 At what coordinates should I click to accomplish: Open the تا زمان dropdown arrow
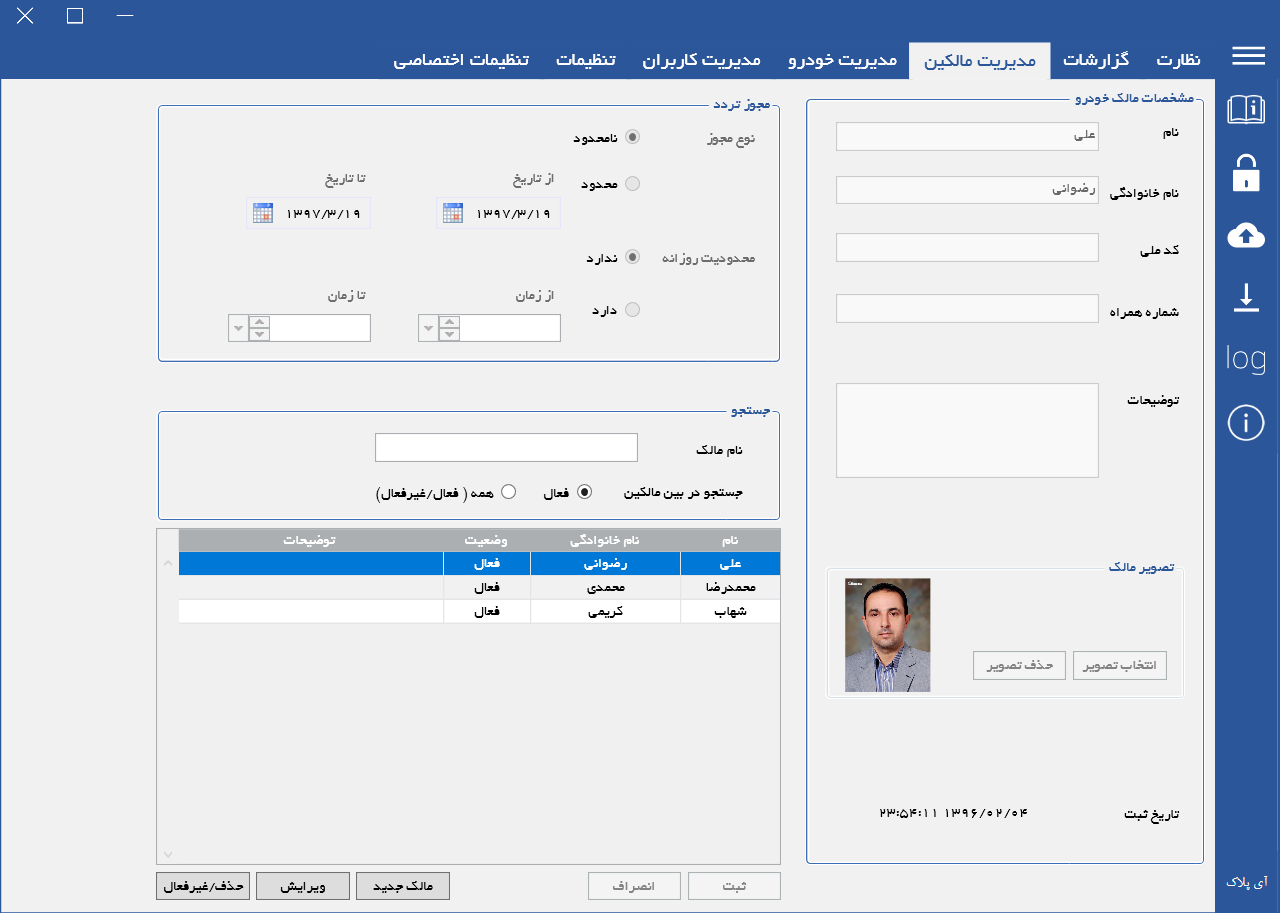pyautogui.click(x=238, y=328)
